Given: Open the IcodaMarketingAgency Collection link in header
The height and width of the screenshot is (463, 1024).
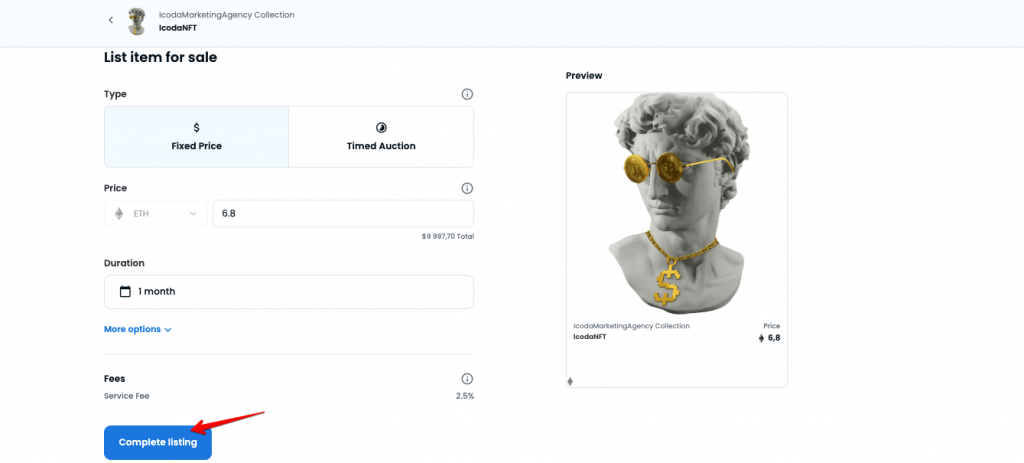Looking at the screenshot, I should [227, 14].
